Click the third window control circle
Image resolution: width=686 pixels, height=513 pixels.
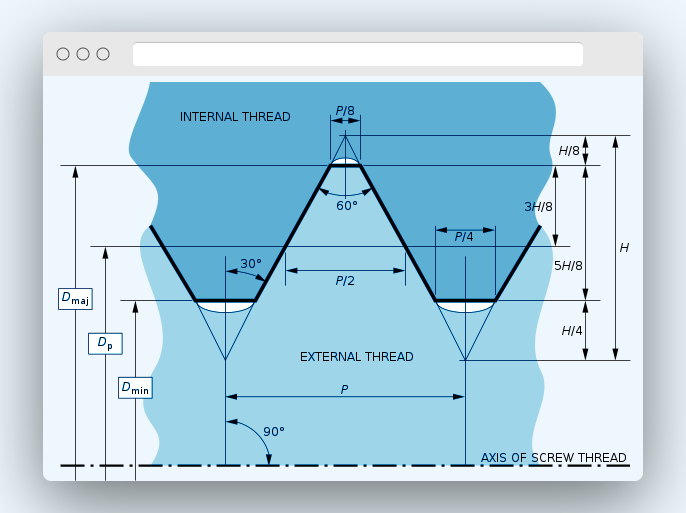[103, 54]
